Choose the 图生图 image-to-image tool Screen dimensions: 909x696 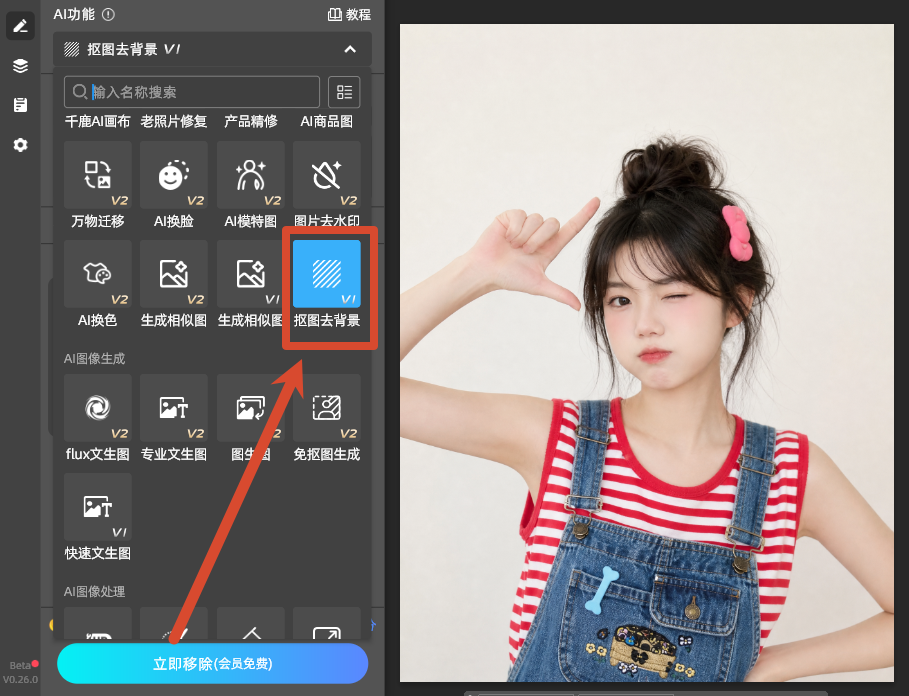point(250,408)
